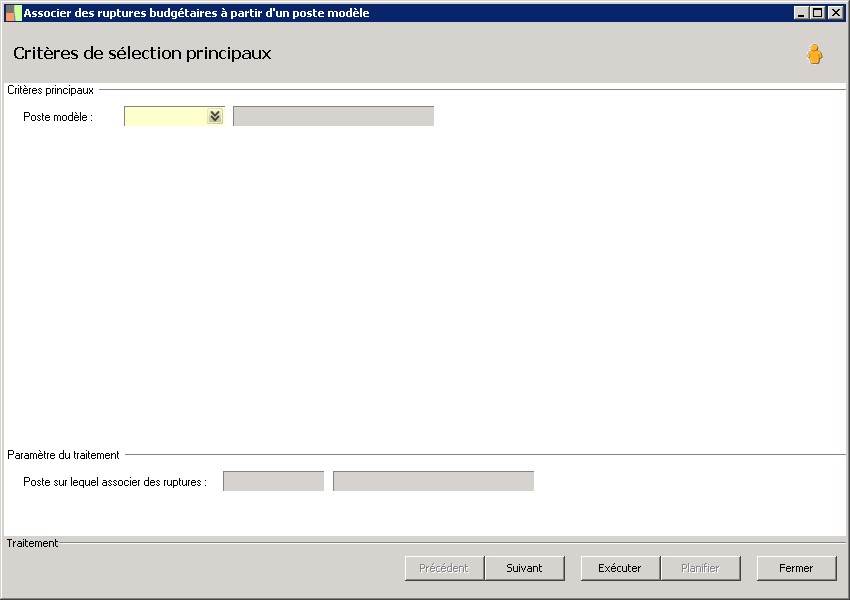Click the 'Traitement' section label
The image size is (850, 600).
32,543
